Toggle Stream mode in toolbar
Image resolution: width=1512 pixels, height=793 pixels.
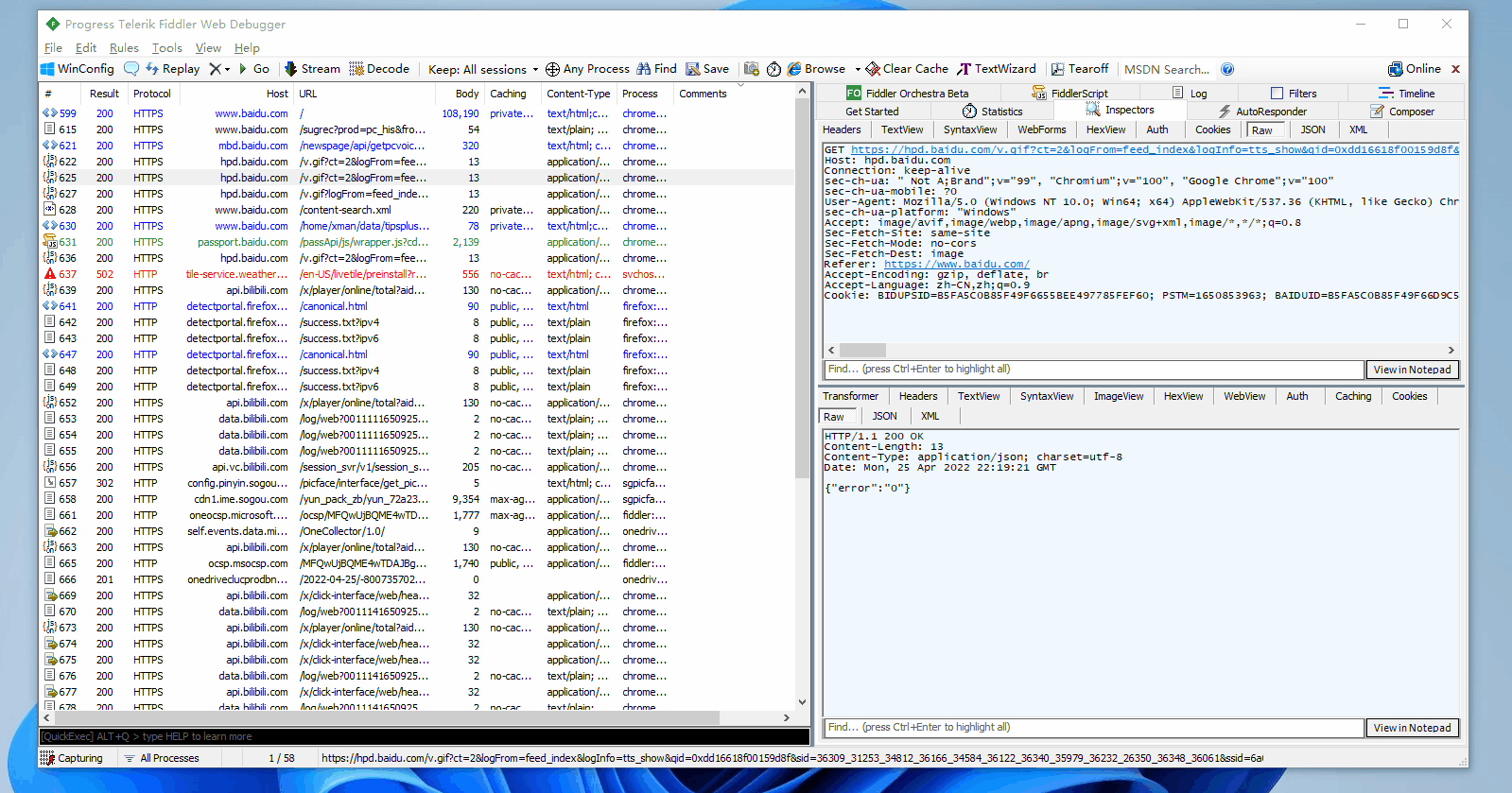[x=312, y=69]
